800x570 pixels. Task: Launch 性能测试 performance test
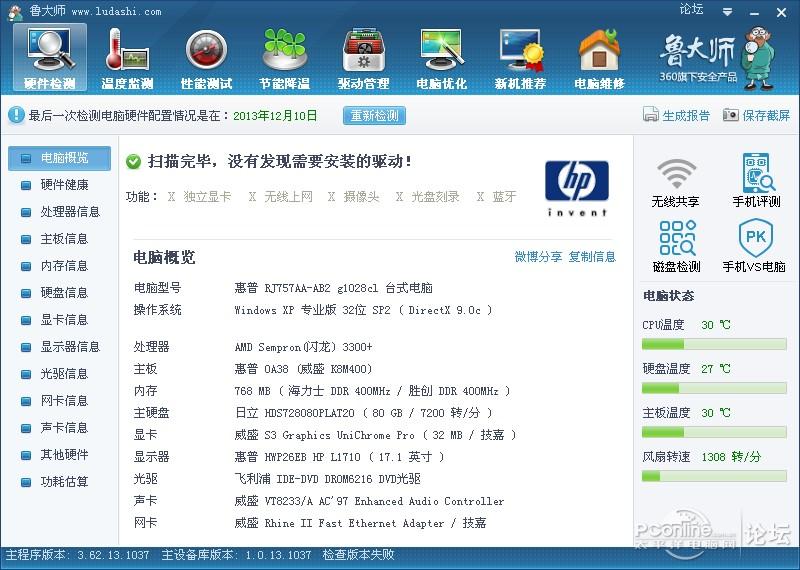(x=206, y=58)
